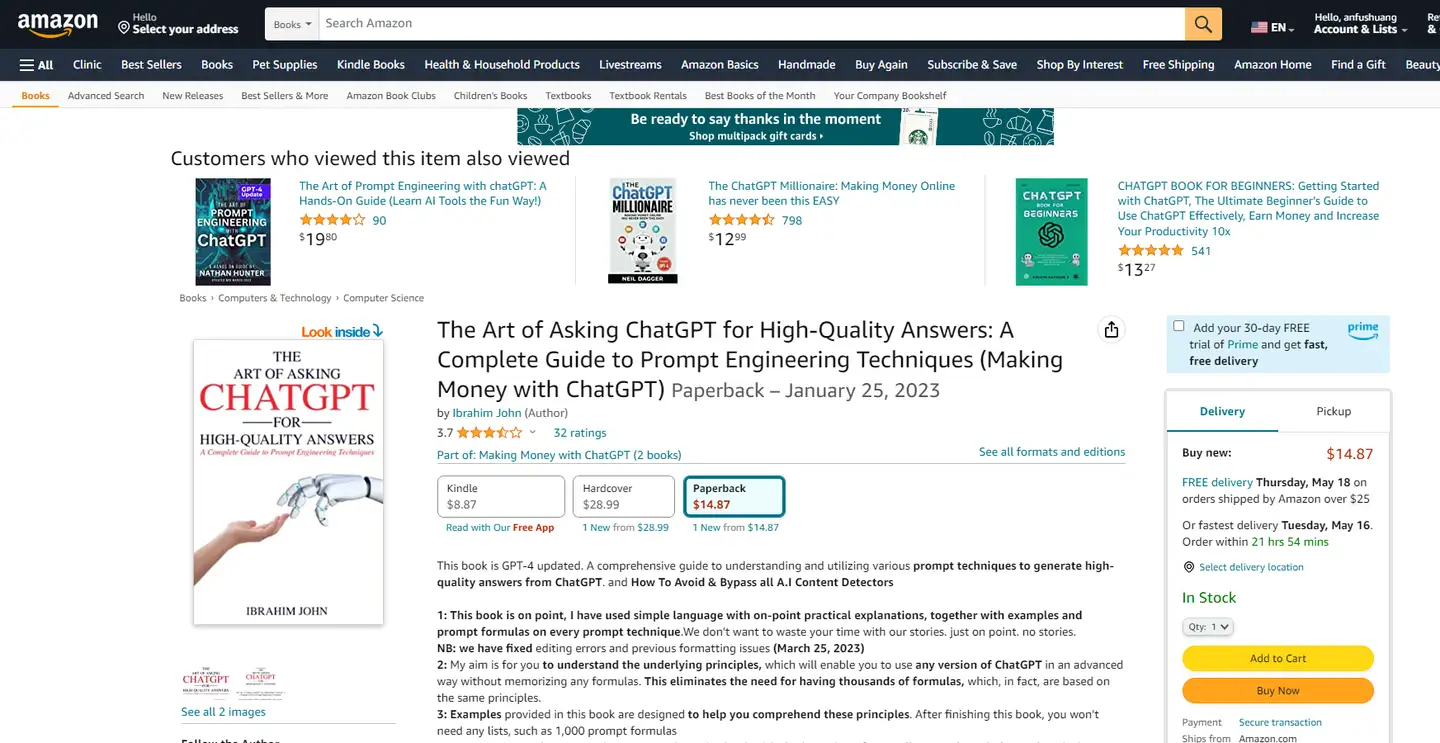Open Pet Supplies nav item
Image resolution: width=1440 pixels, height=743 pixels.
pos(285,65)
